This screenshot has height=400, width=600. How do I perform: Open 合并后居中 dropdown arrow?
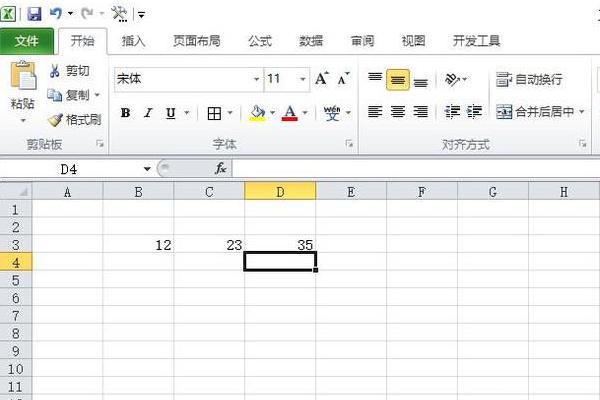pyautogui.click(x=582, y=112)
